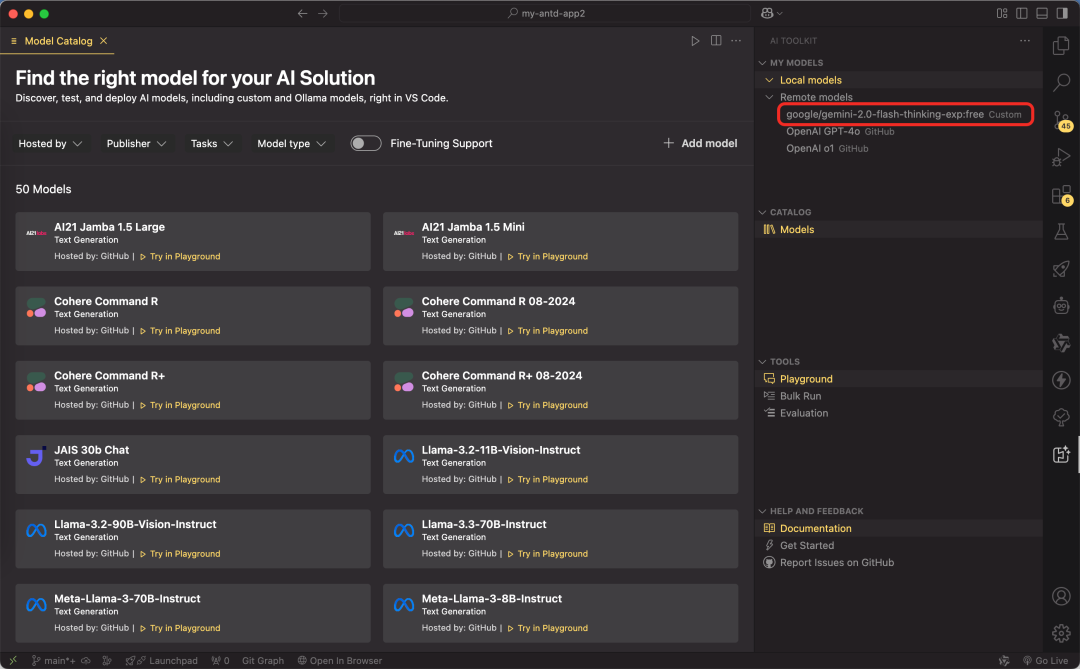Open the Run and Debug view
1080x669 pixels.
pyautogui.click(x=1061, y=157)
